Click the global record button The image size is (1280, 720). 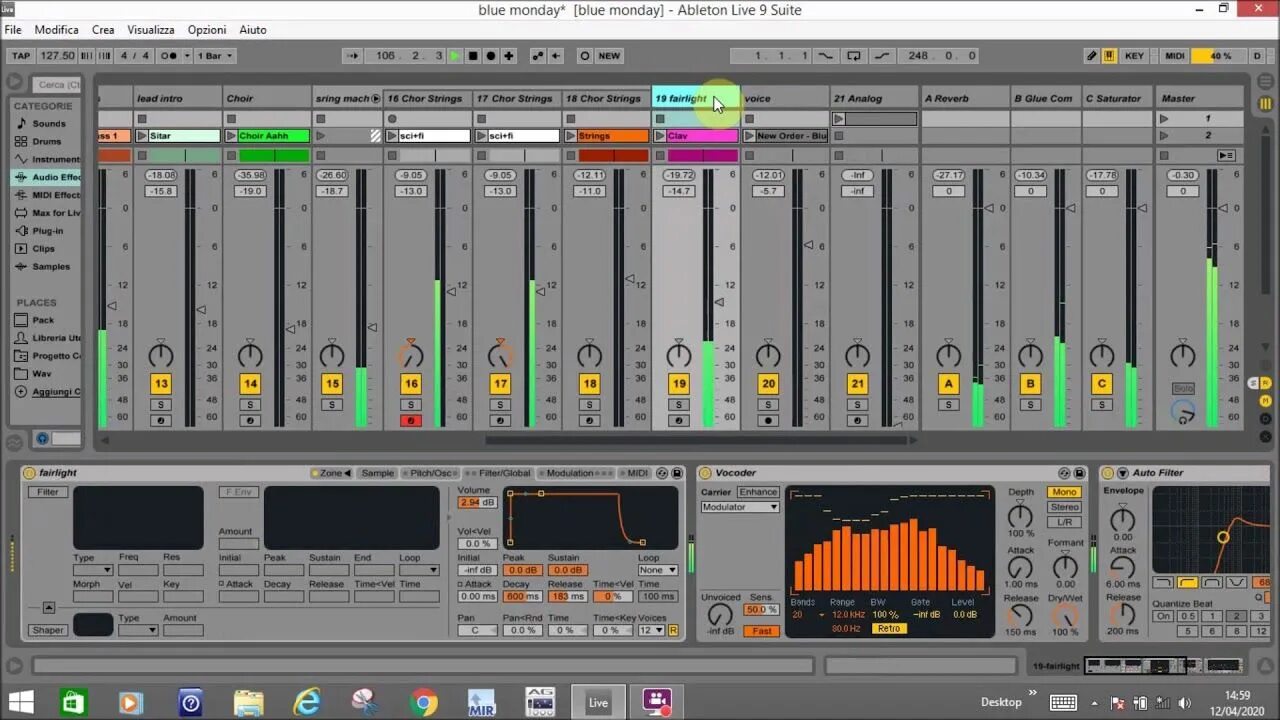click(490, 56)
